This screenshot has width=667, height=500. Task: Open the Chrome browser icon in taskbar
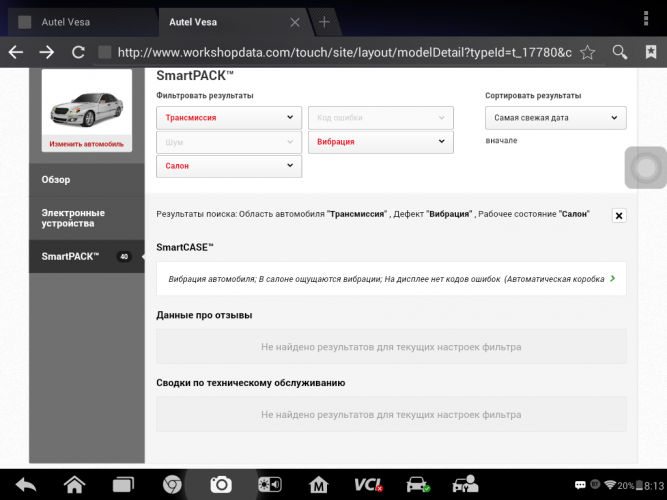(x=172, y=484)
